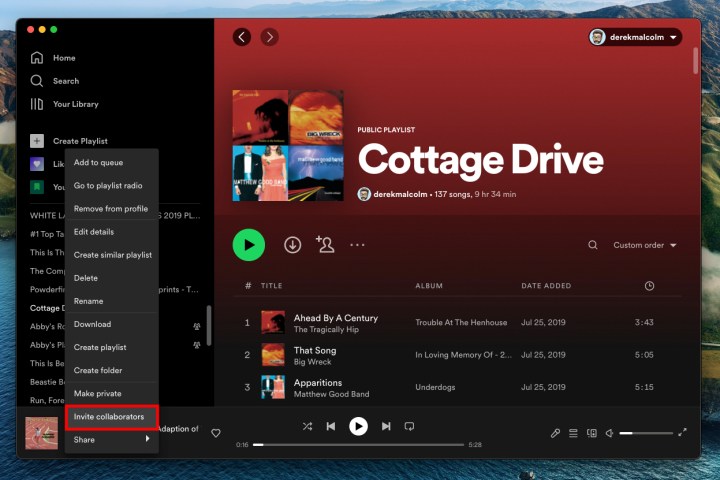720x480 pixels.
Task: Like the current song with heart icon
Action: 215,433
